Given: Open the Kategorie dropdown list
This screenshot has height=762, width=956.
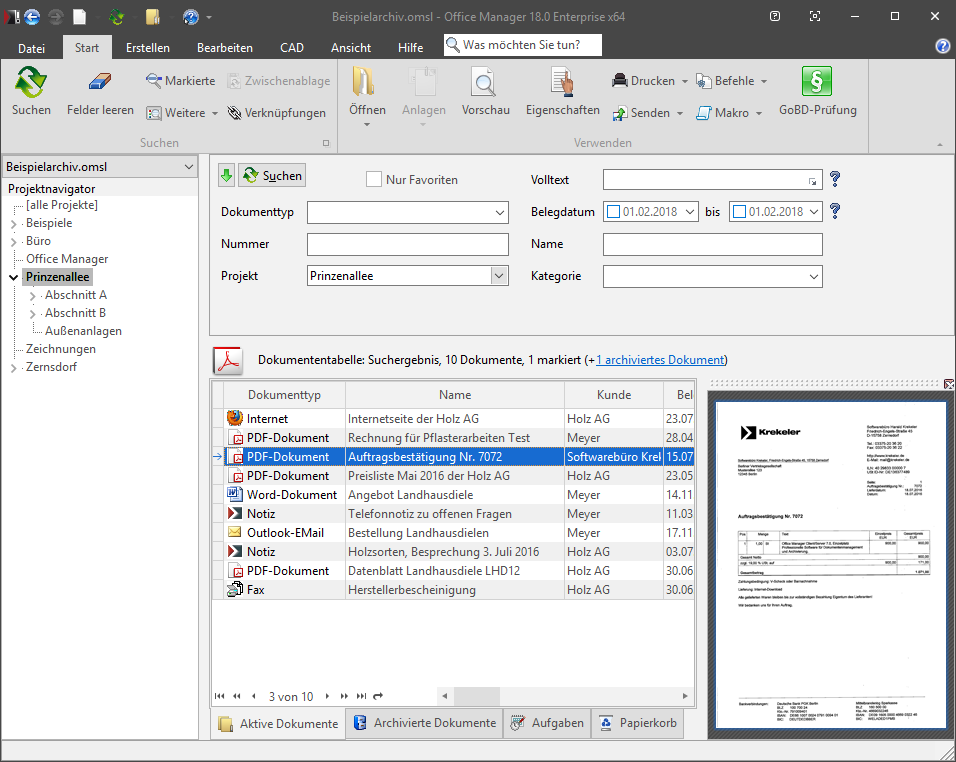Looking at the screenshot, I should (x=813, y=276).
